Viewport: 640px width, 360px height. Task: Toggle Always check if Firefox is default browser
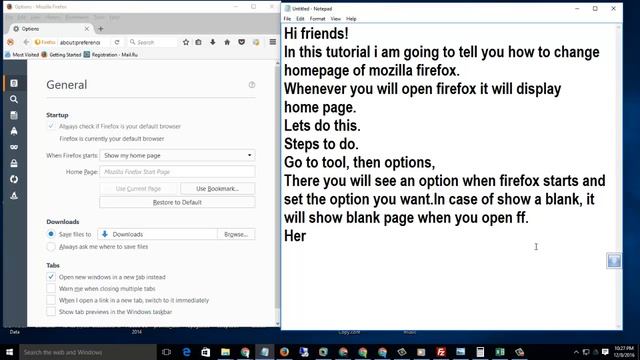pos(51,126)
